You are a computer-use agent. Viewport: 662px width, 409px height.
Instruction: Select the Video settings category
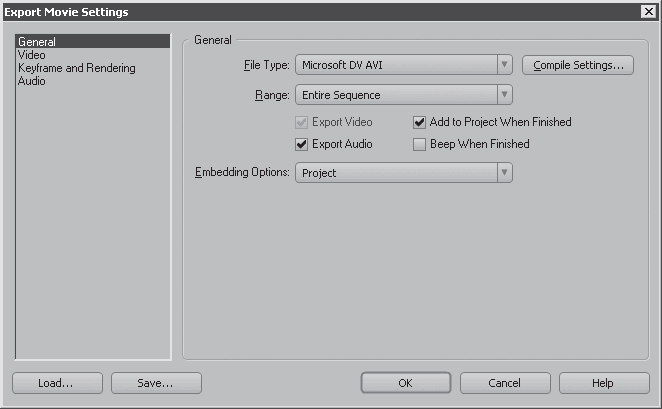(32, 55)
